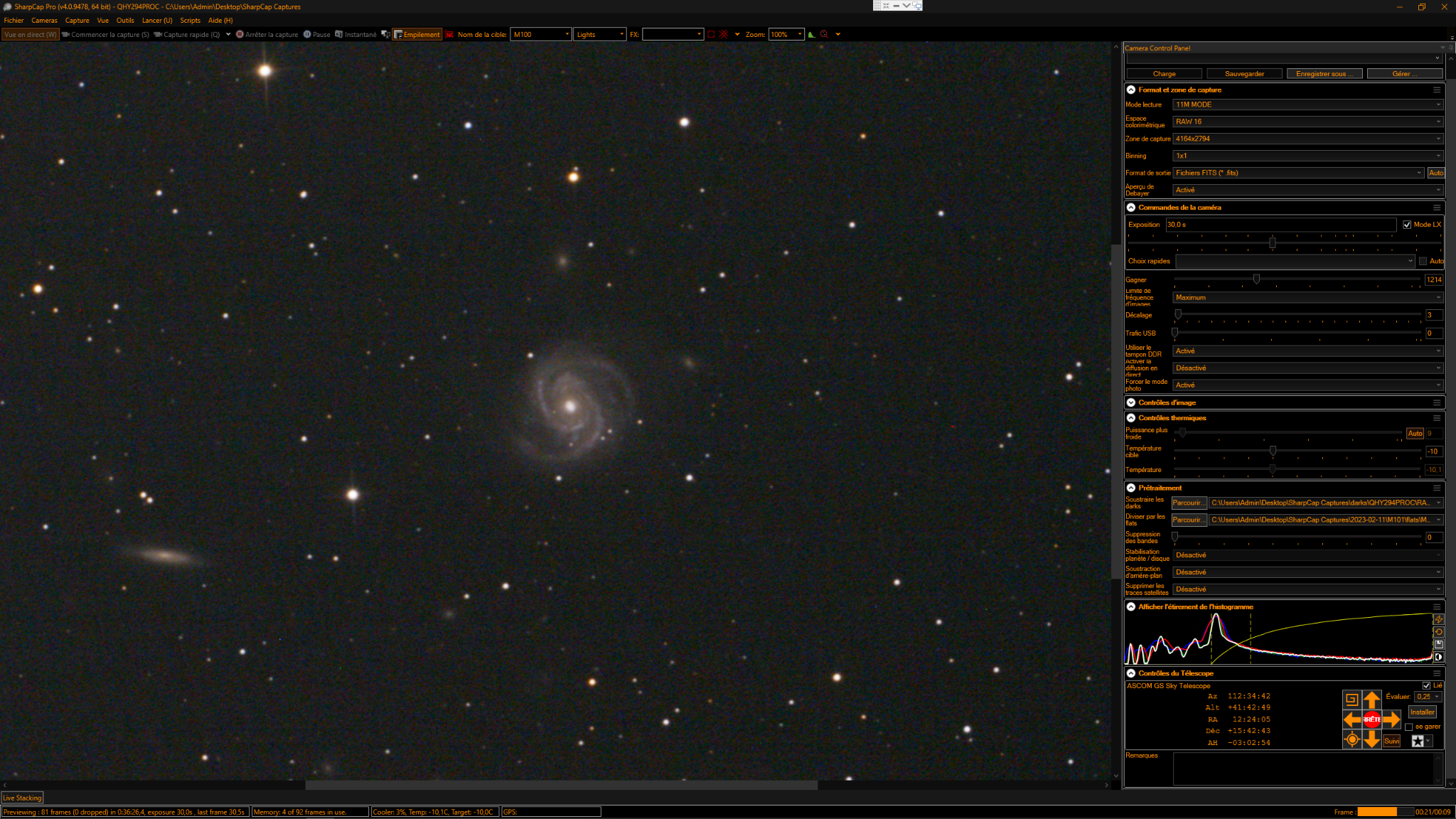Open the Mode lecture dropdown
The height and width of the screenshot is (819, 1456).
point(1307,105)
